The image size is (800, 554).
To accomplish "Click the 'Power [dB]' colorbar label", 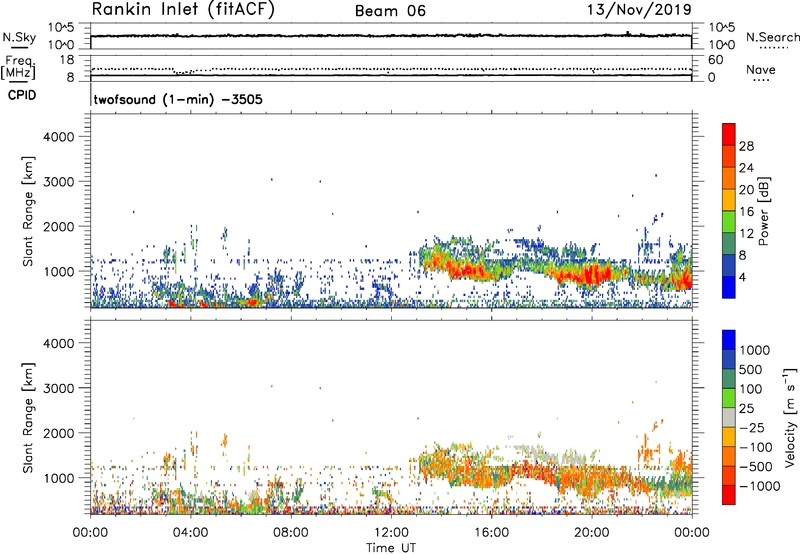I will (764, 211).
